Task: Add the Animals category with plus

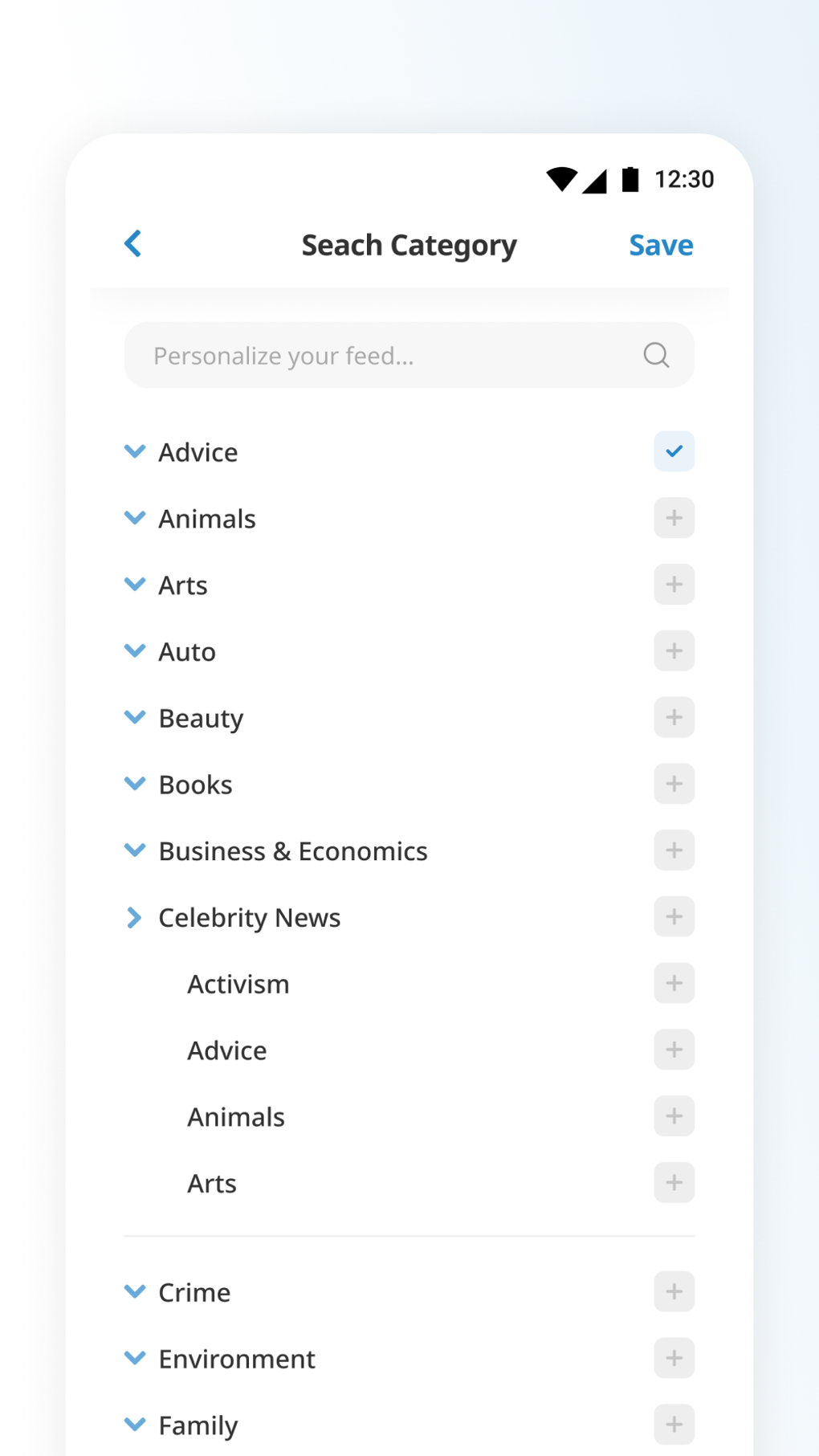Action: [674, 518]
